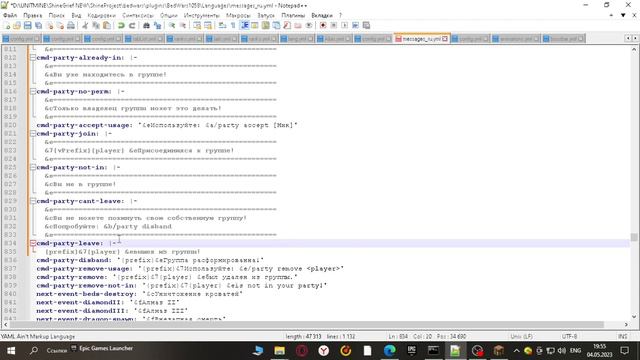Collapse the cmd-party-no-perm block
640x360 pixels.
[x=33, y=91]
